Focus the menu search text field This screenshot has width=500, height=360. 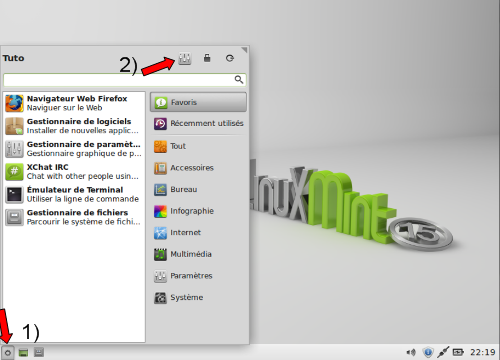click(125, 80)
